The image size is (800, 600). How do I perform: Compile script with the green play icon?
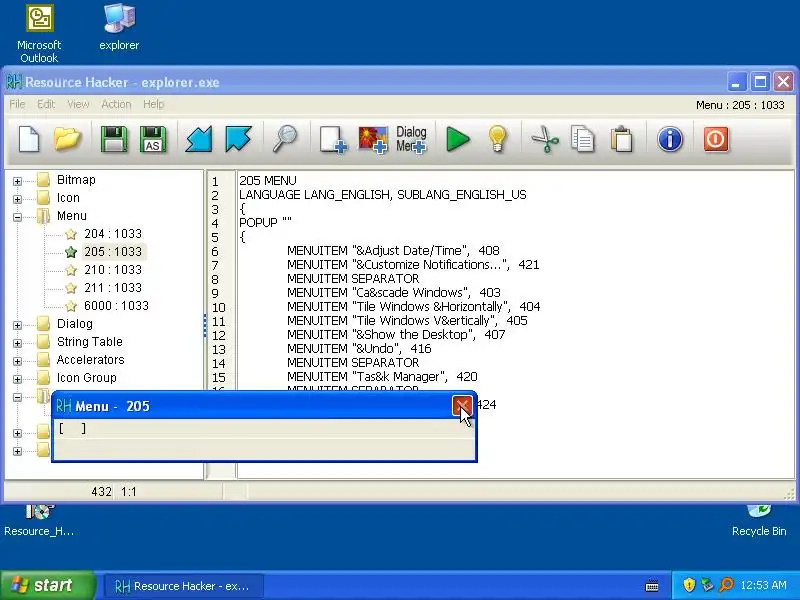coord(458,139)
